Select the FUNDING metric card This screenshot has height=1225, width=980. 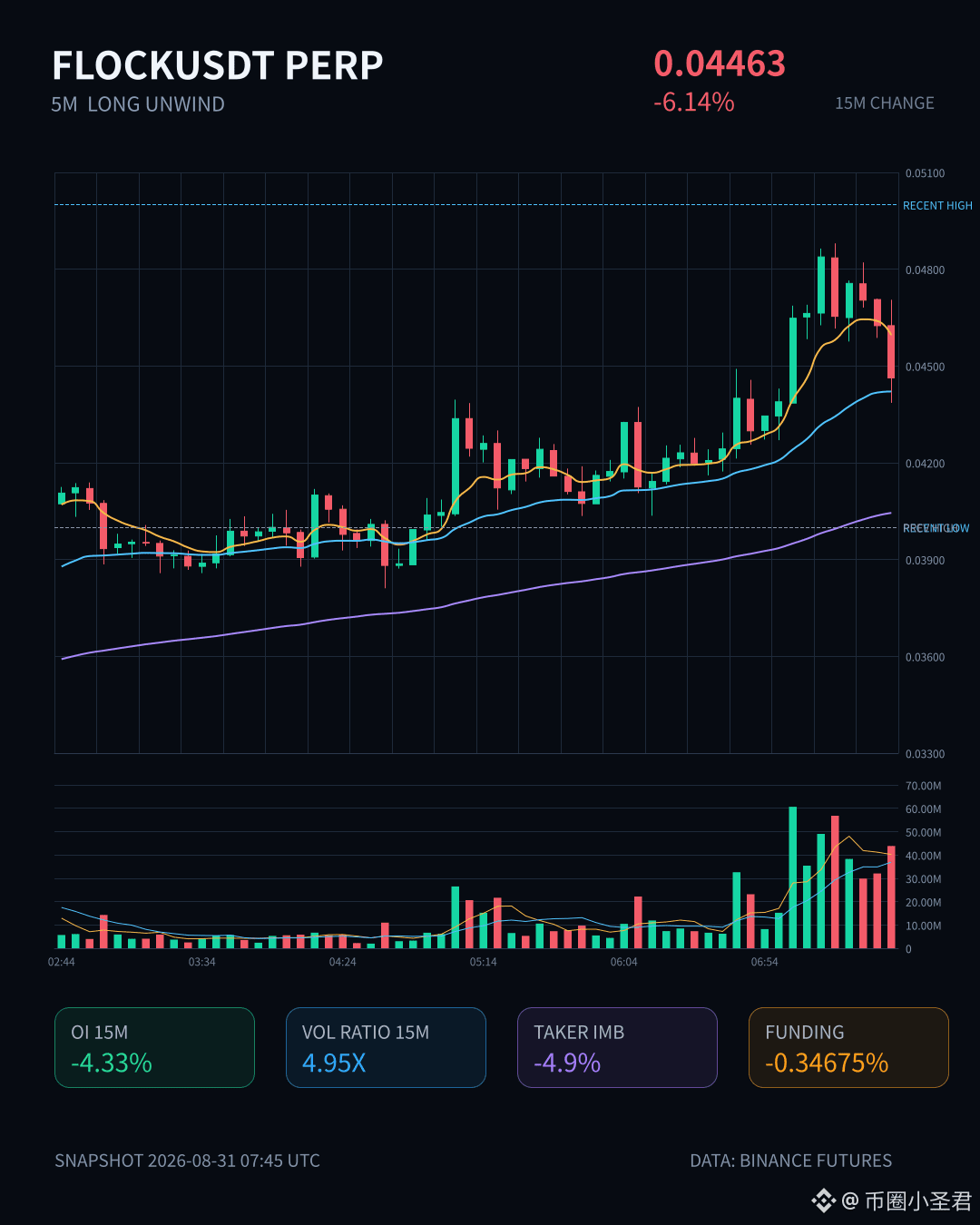click(848, 1047)
